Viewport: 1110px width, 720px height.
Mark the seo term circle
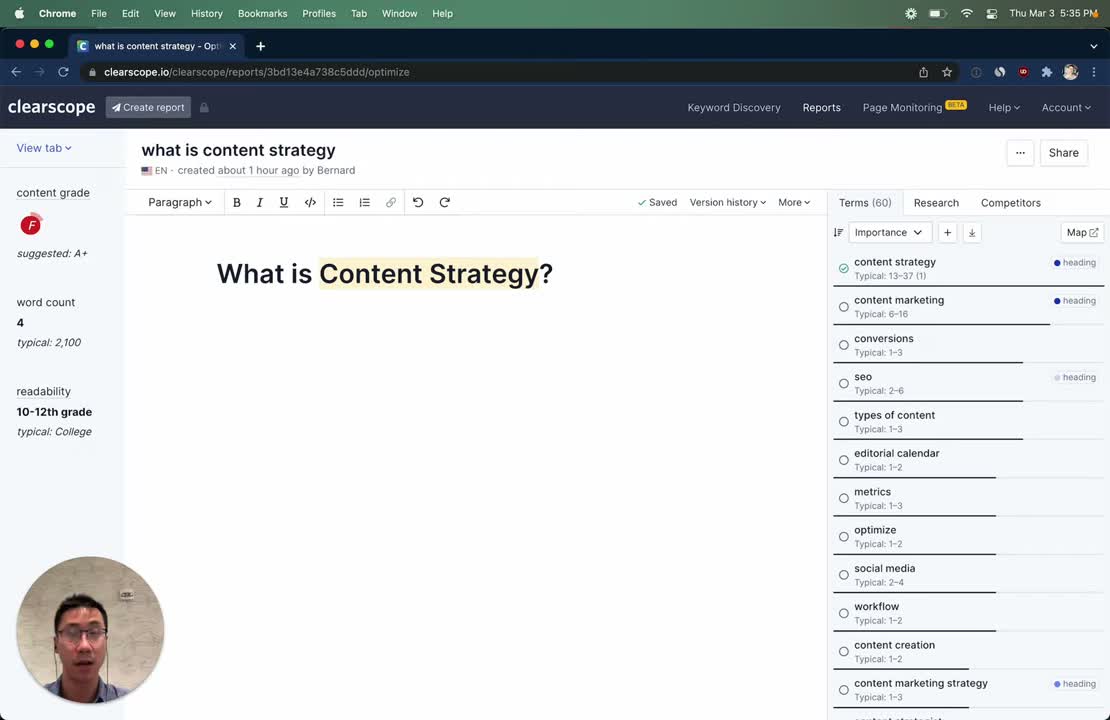(843, 383)
